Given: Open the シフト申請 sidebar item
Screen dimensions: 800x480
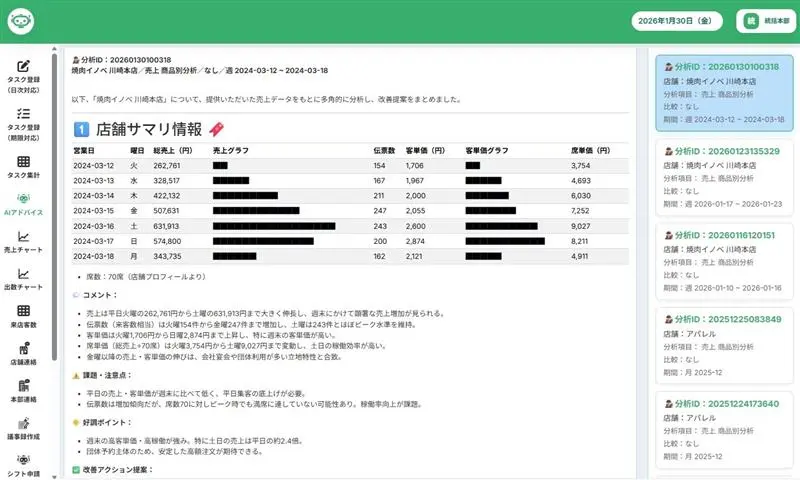Looking at the screenshot, I should [23, 466].
